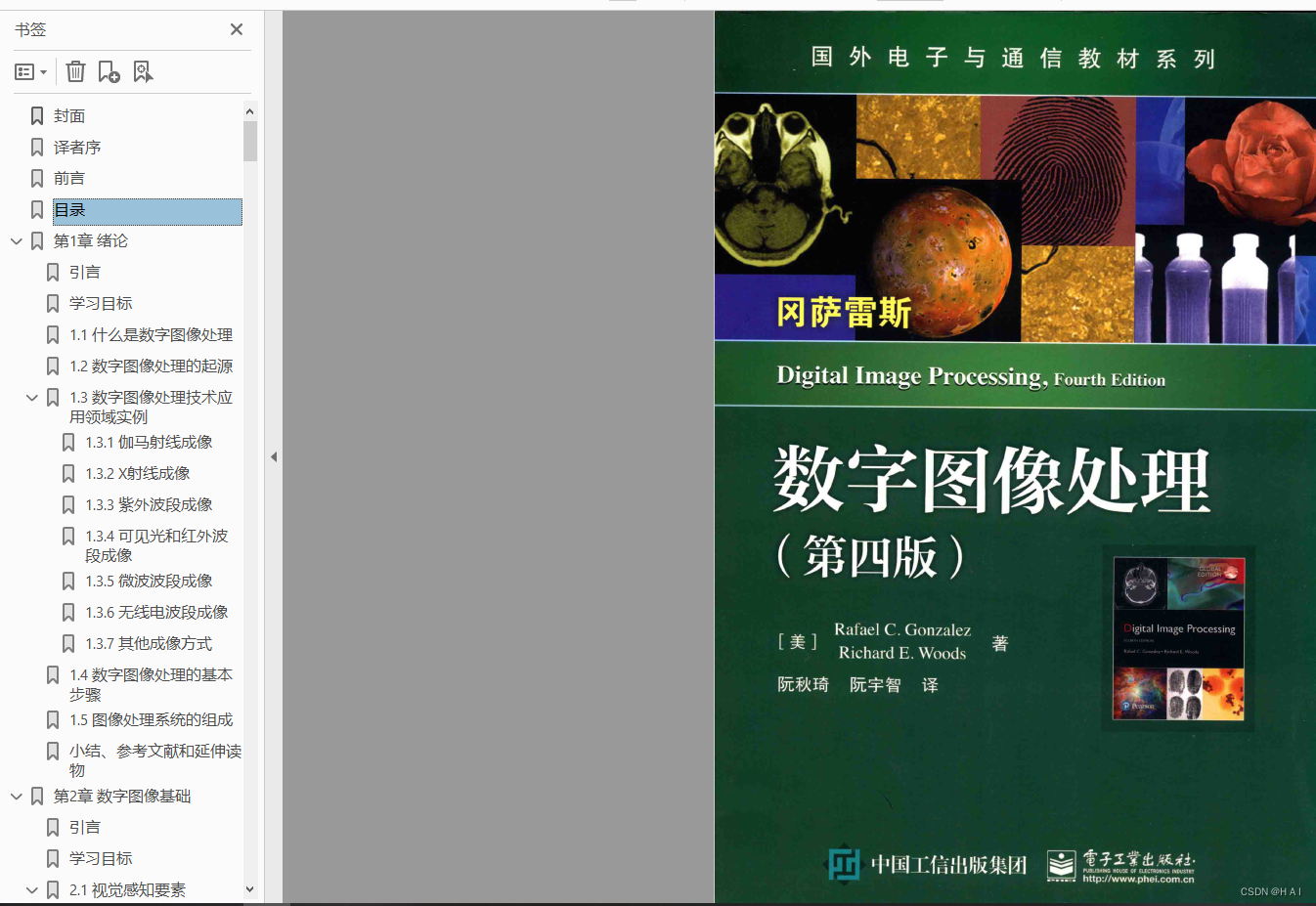Click bookmark icon next to 目录

pos(37,210)
